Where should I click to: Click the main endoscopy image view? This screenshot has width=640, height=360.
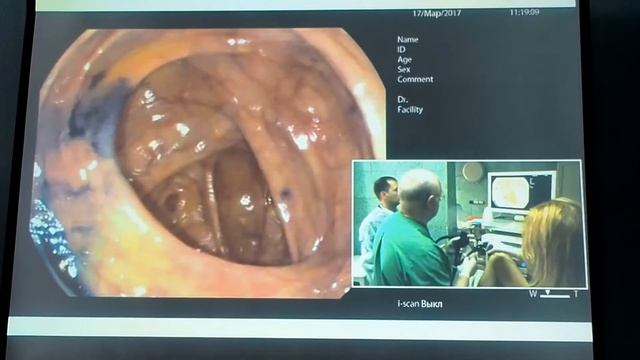point(208,162)
